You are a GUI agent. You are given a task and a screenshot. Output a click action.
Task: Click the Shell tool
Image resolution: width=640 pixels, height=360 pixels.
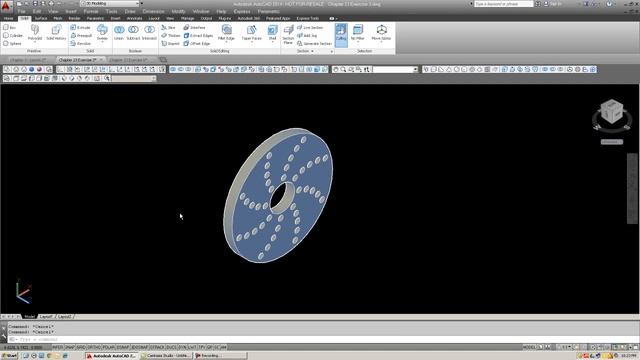pyautogui.click(x=272, y=33)
